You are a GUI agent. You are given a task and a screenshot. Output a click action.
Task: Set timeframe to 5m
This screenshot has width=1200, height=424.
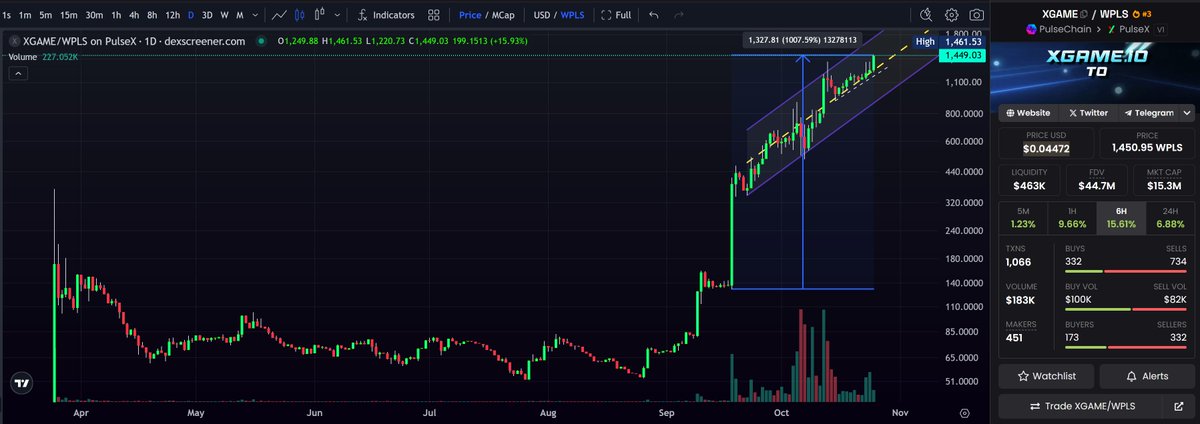click(x=45, y=15)
